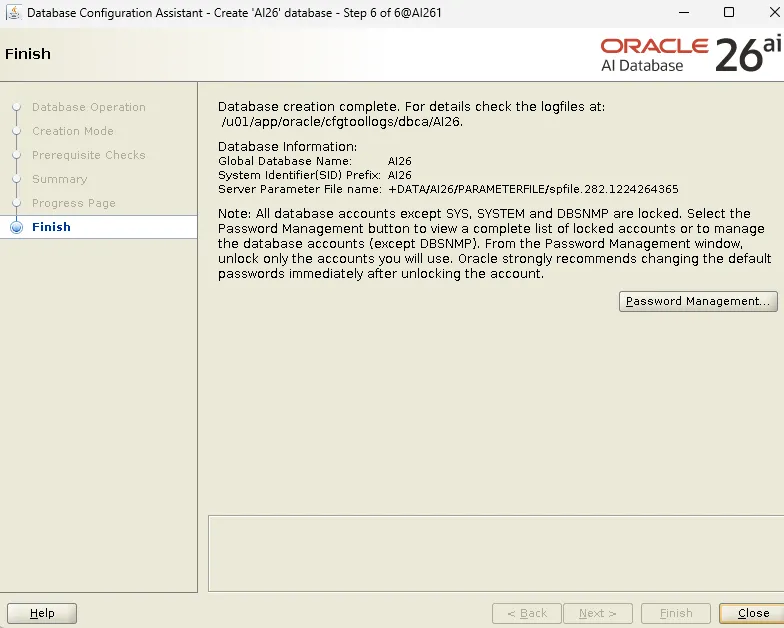This screenshot has height=628, width=784.
Task: Open Help for this wizard
Action: 42,613
